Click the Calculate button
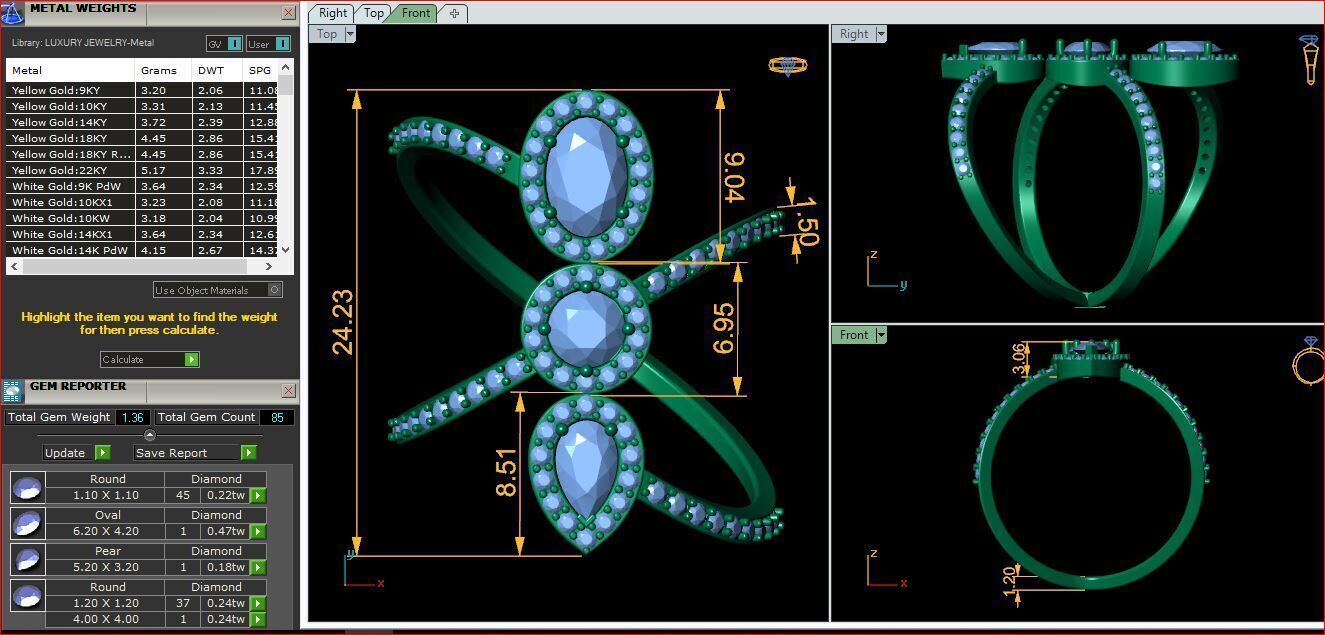The height and width of the screenshot is (635, 1325). coord(149,360)
